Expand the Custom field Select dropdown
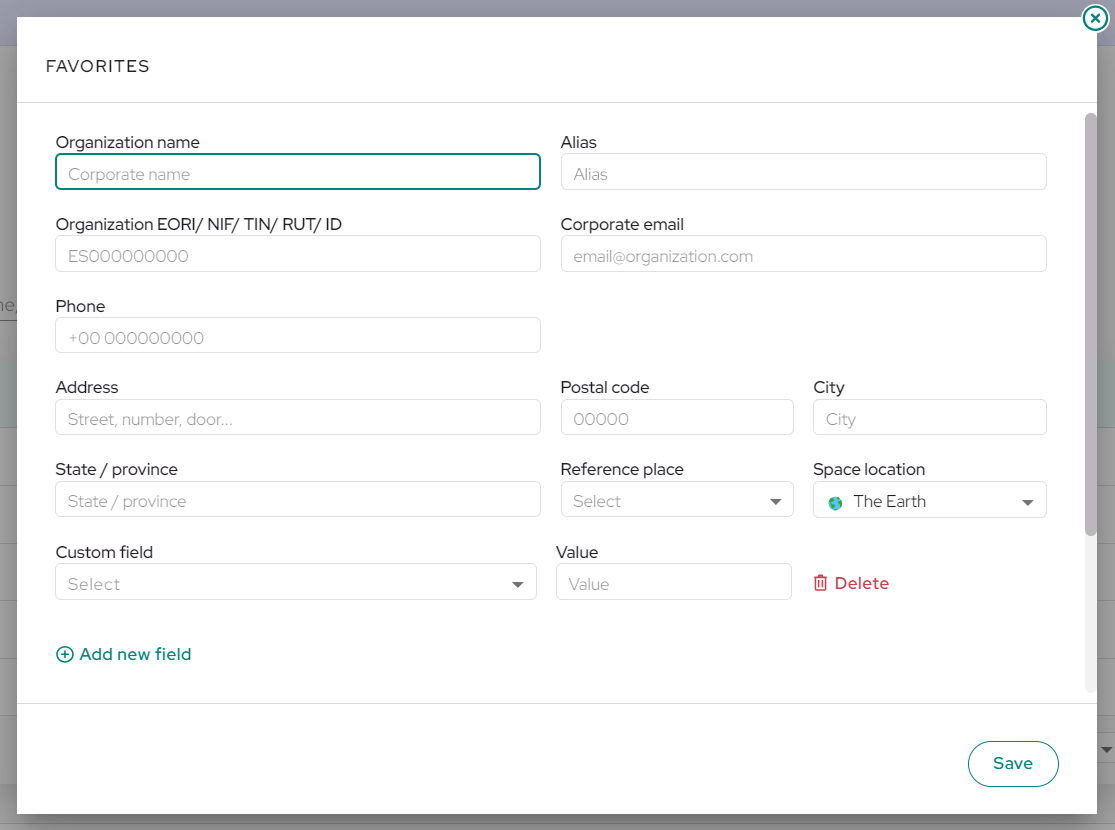The width and height of the screenshot is (1115, 830). 296,582
